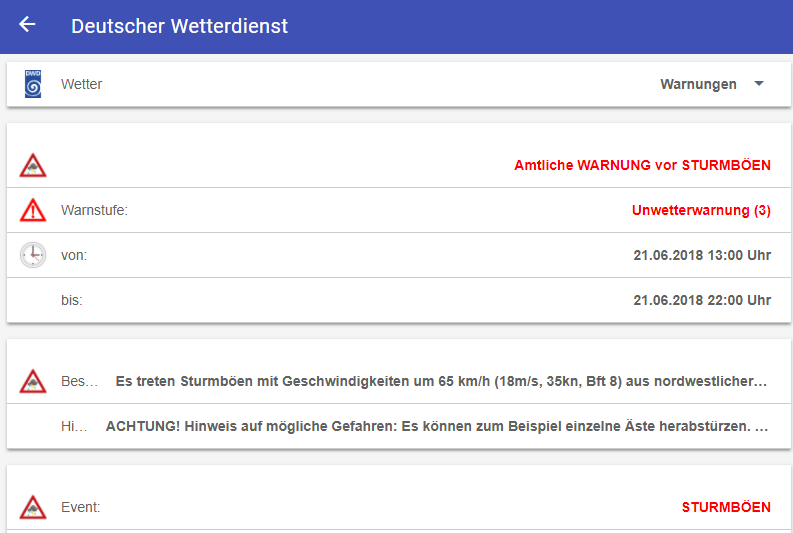Open the ACHTUNG! Hinweis danger text
The image size is (793, 533).
pos(437,426)
